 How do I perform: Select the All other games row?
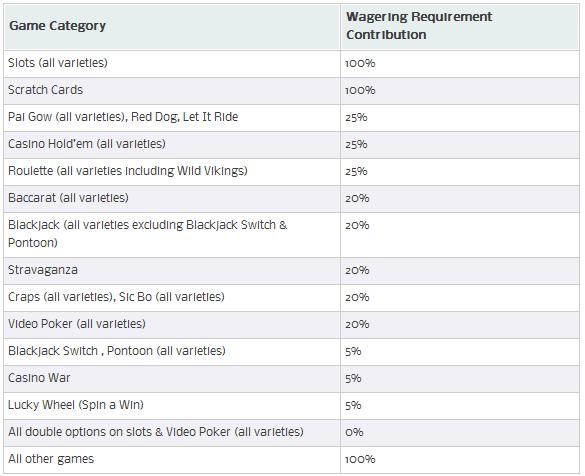291,460
